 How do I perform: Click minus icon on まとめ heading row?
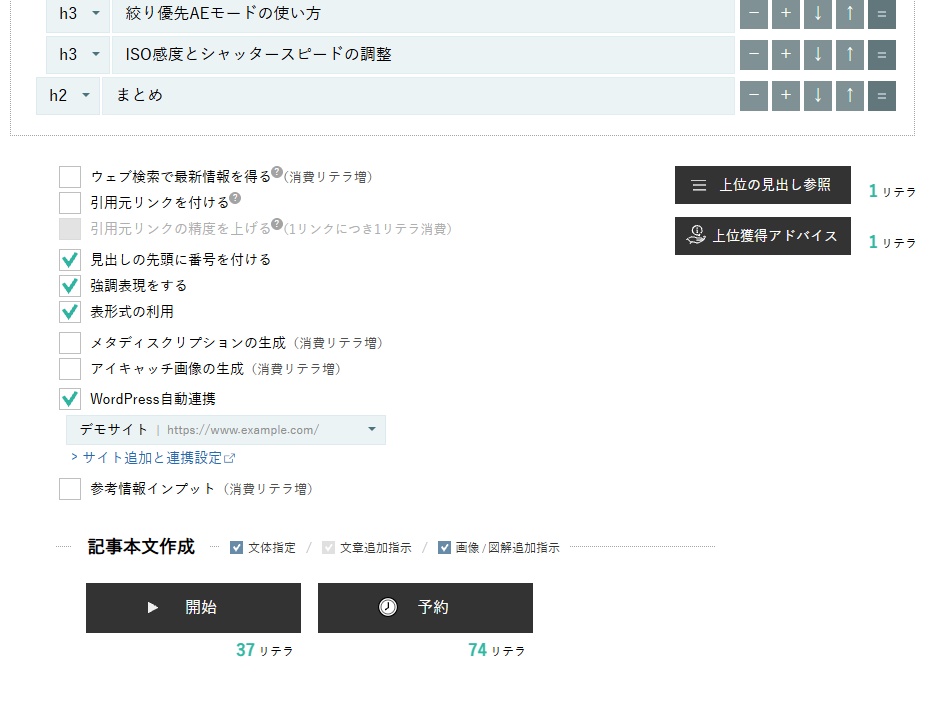754,95
